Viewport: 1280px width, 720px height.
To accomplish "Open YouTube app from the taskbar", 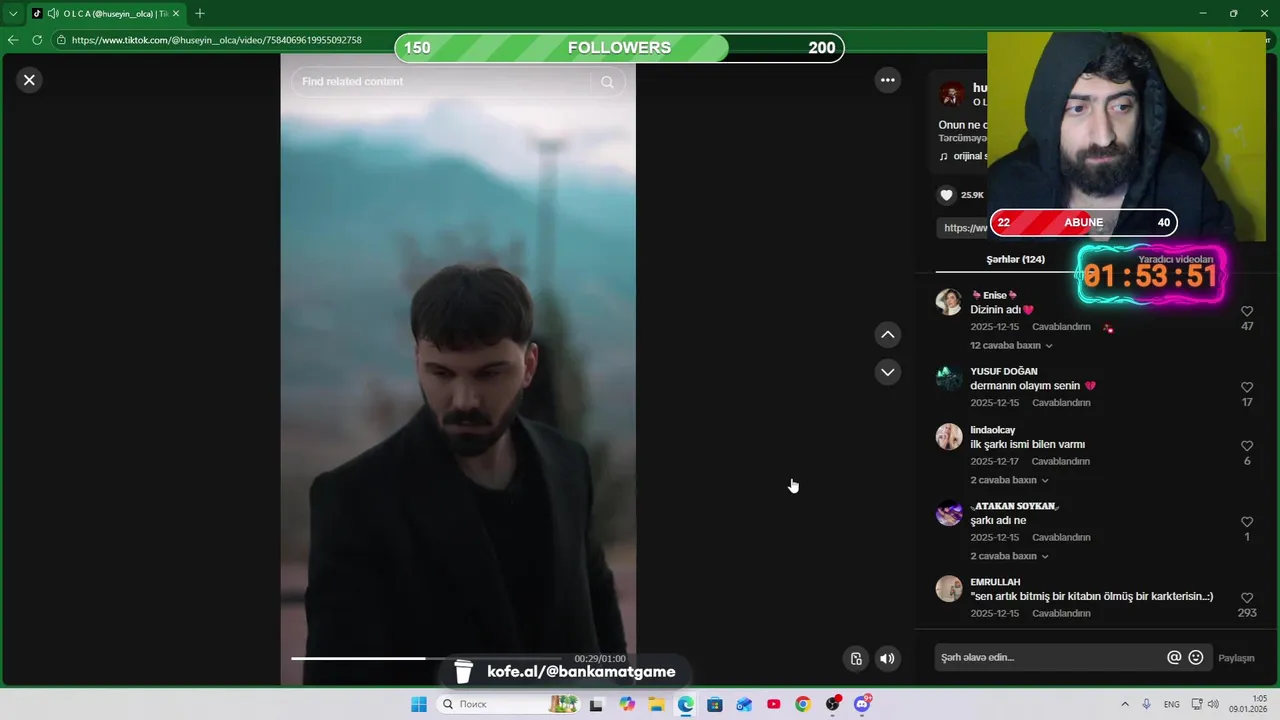I will click(x=774, y=704).
